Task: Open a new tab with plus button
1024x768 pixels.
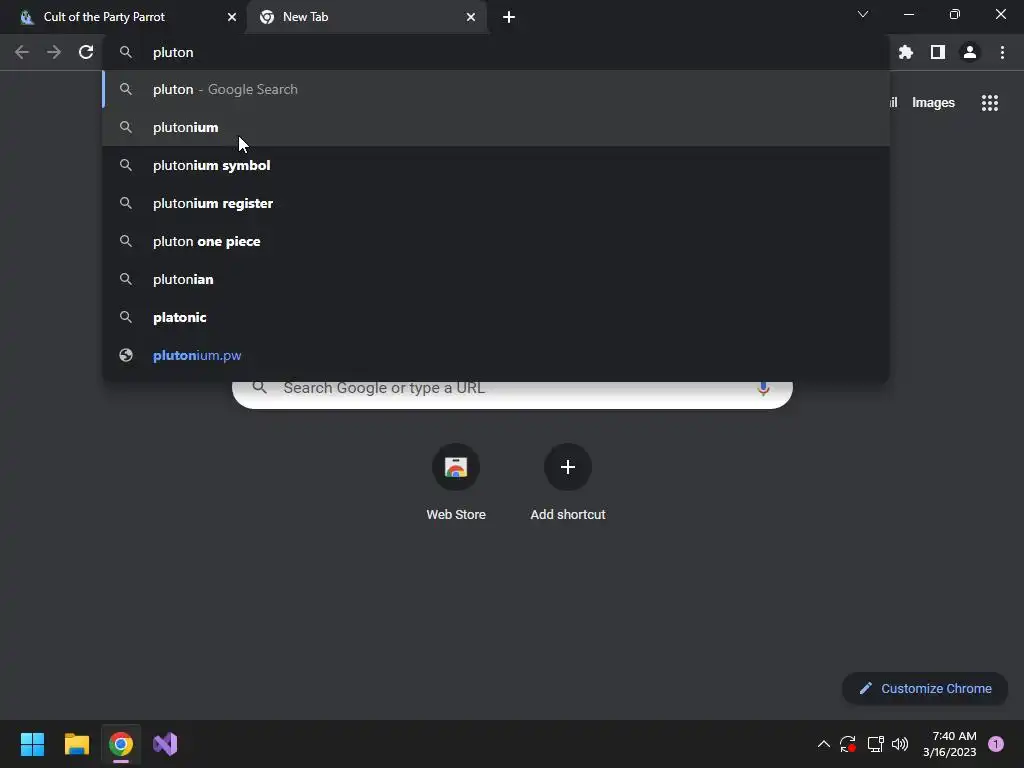Action: (x=509, y=17)
